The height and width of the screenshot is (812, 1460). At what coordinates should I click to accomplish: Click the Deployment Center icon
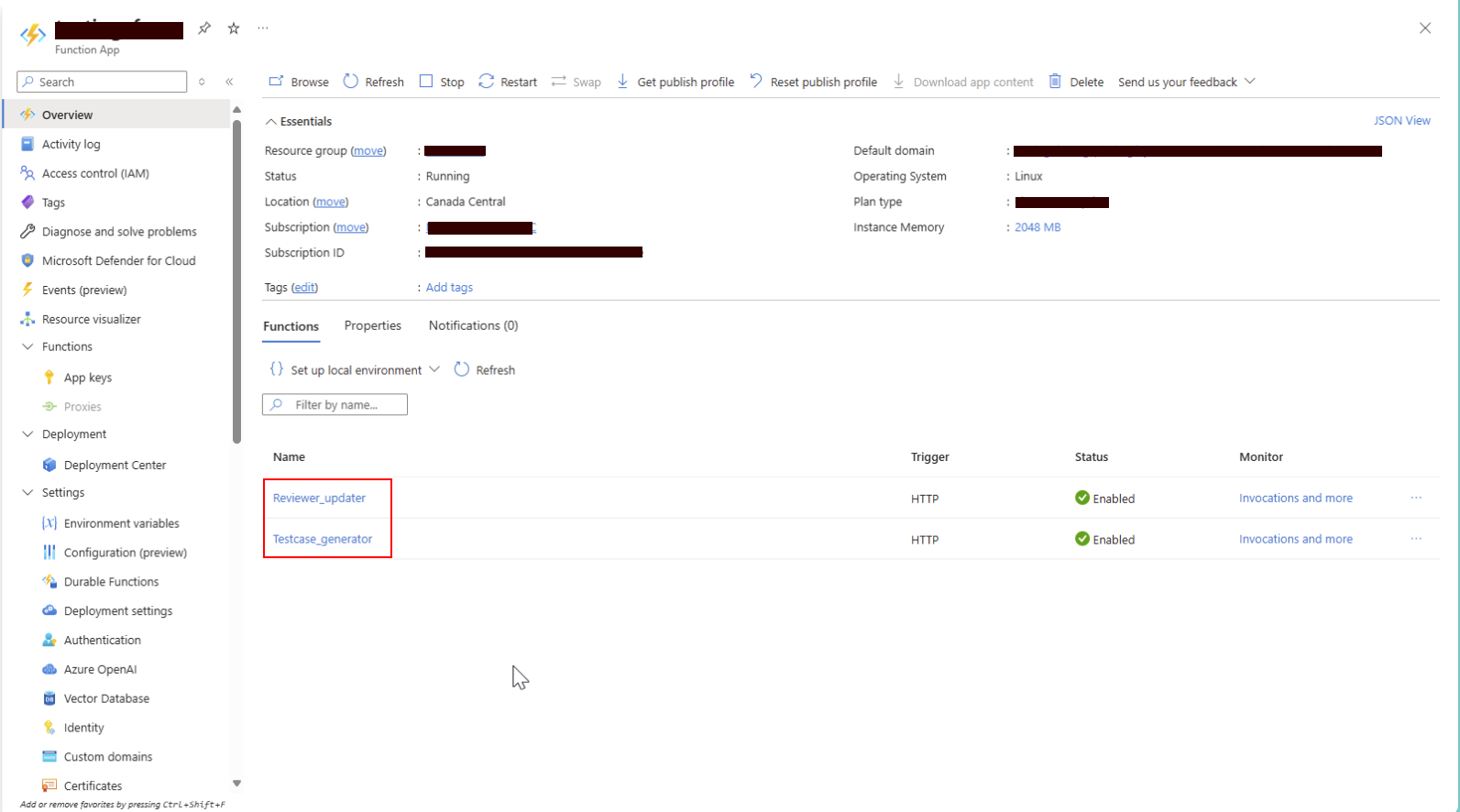tap(49, 465)
